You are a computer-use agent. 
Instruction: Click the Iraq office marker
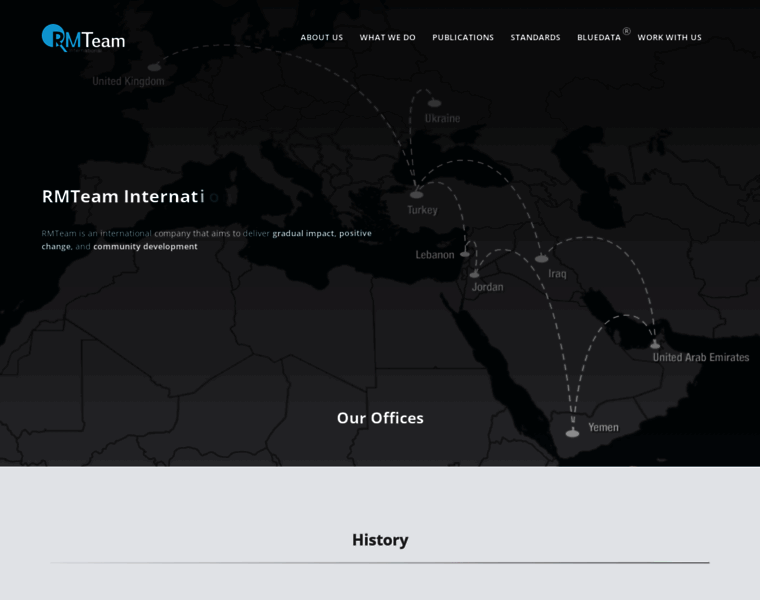pos(541,259)
